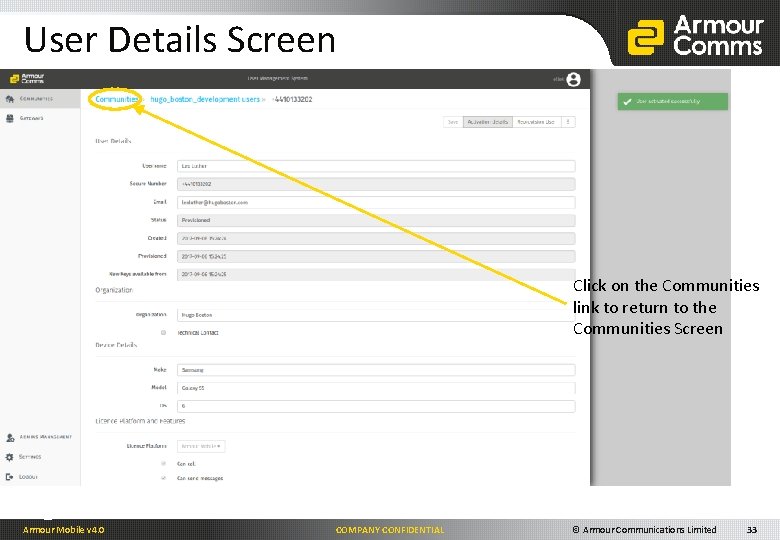Click the Activation Details button
Image resolution: width=780 pixels, height=540 pixels.
[488, 122]
